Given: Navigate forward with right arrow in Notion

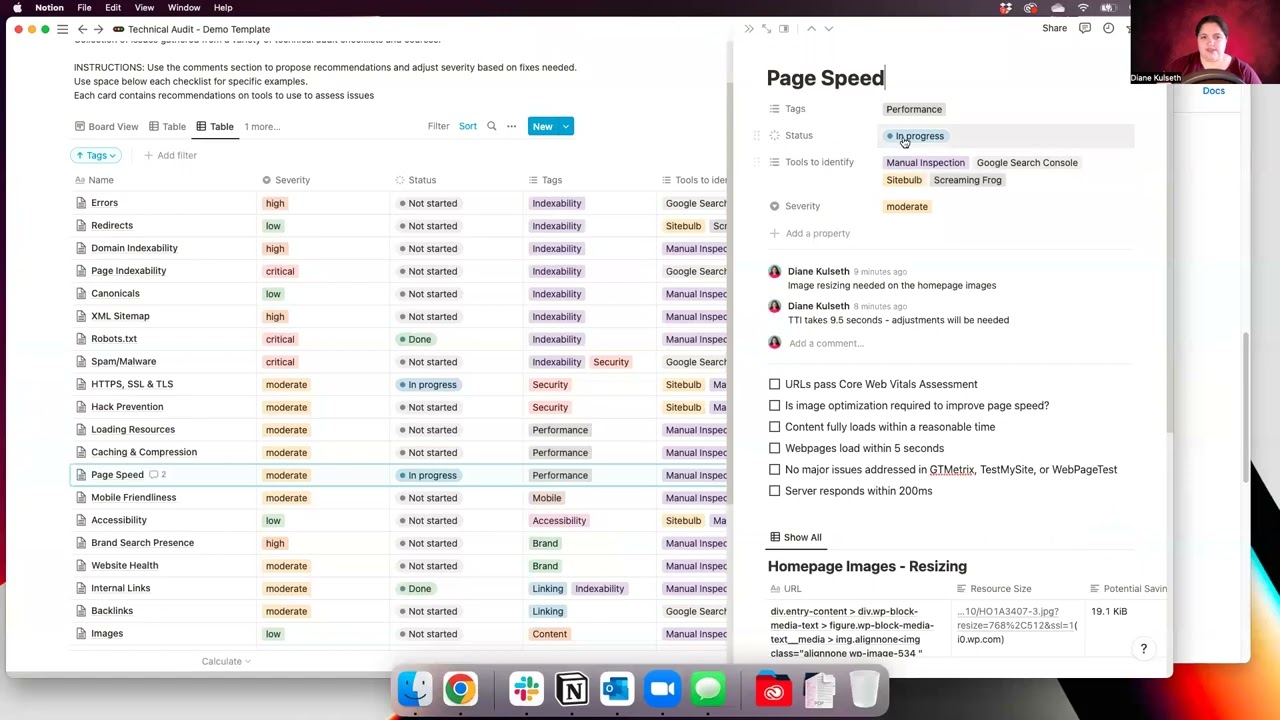Looking at the screenshot, I should 100,29.
